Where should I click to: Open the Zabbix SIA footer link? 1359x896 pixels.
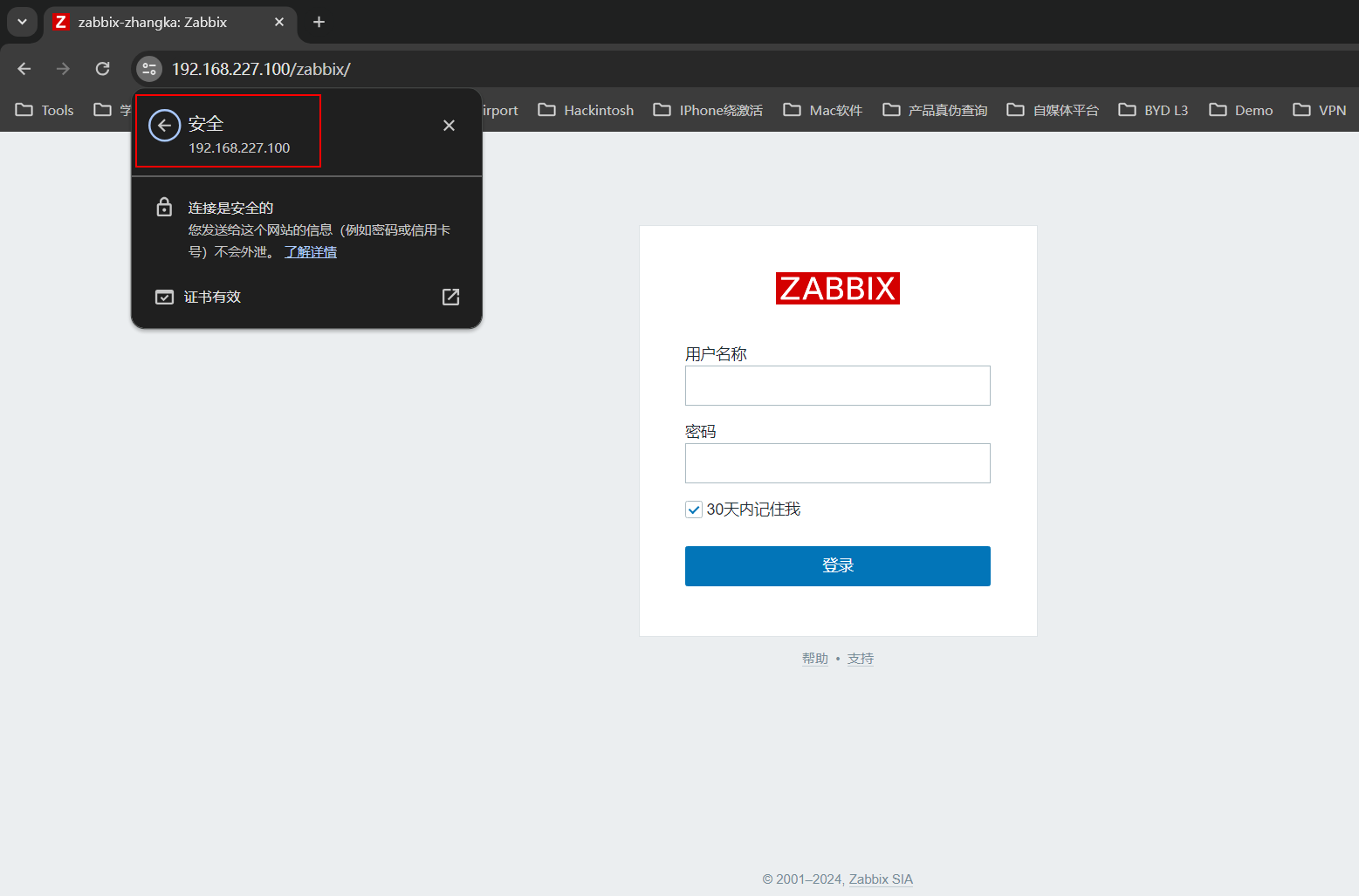pos(881,879)
